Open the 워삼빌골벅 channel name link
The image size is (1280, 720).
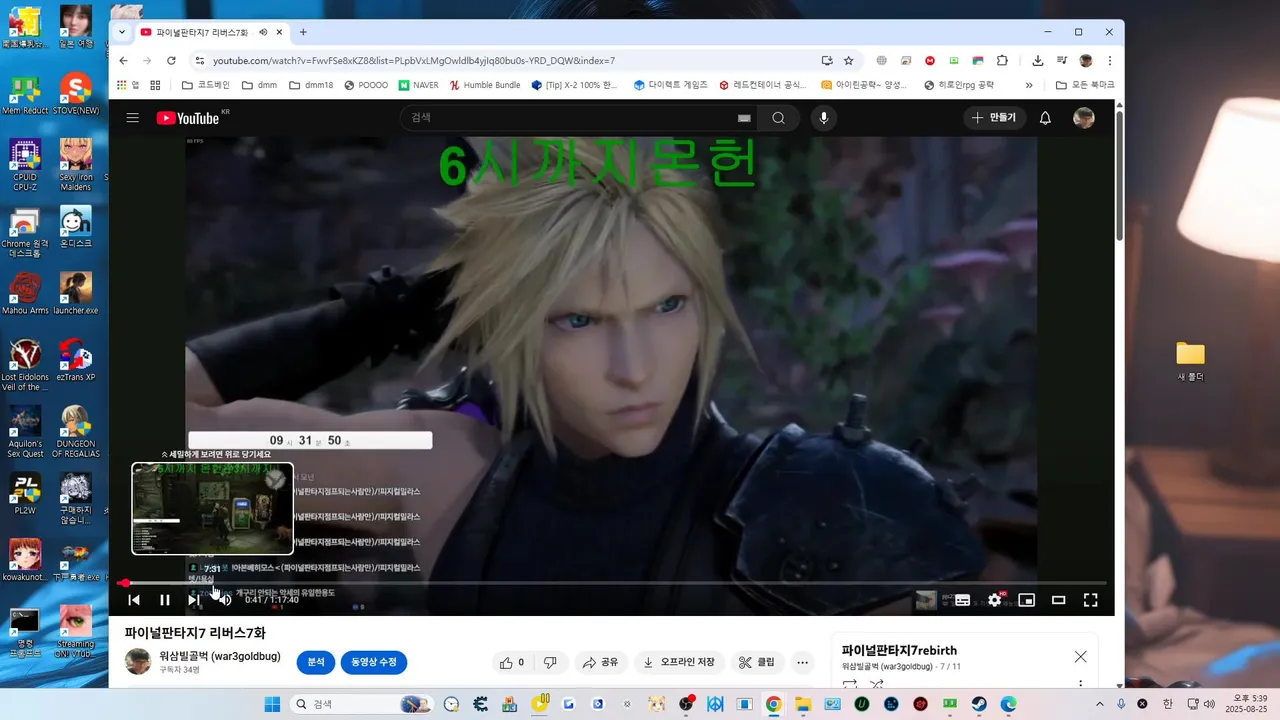220,656
